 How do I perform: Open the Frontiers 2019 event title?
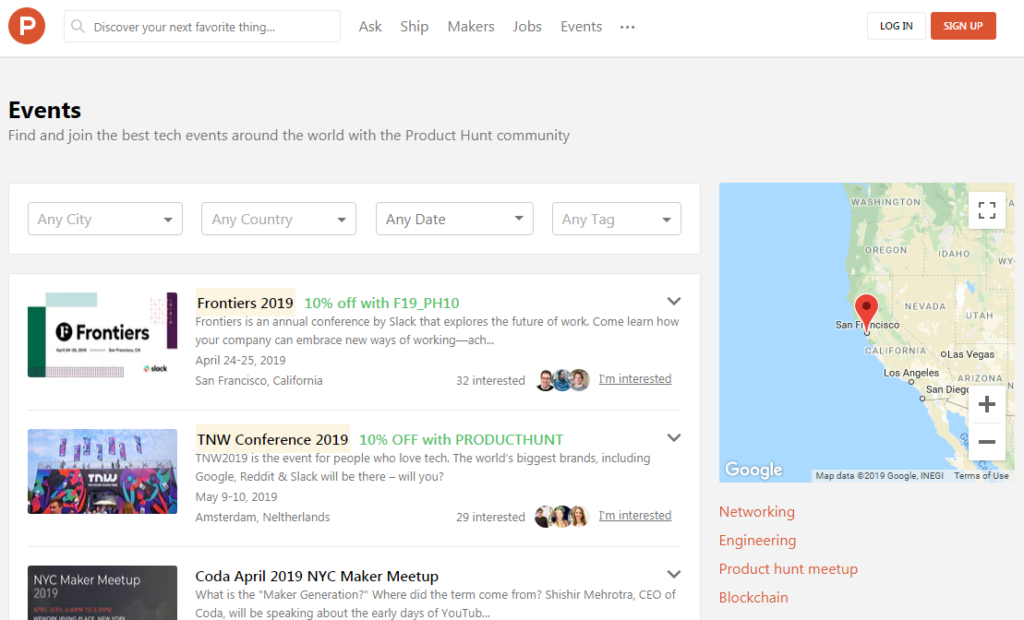pyautogui.click(x=245, y=302)
